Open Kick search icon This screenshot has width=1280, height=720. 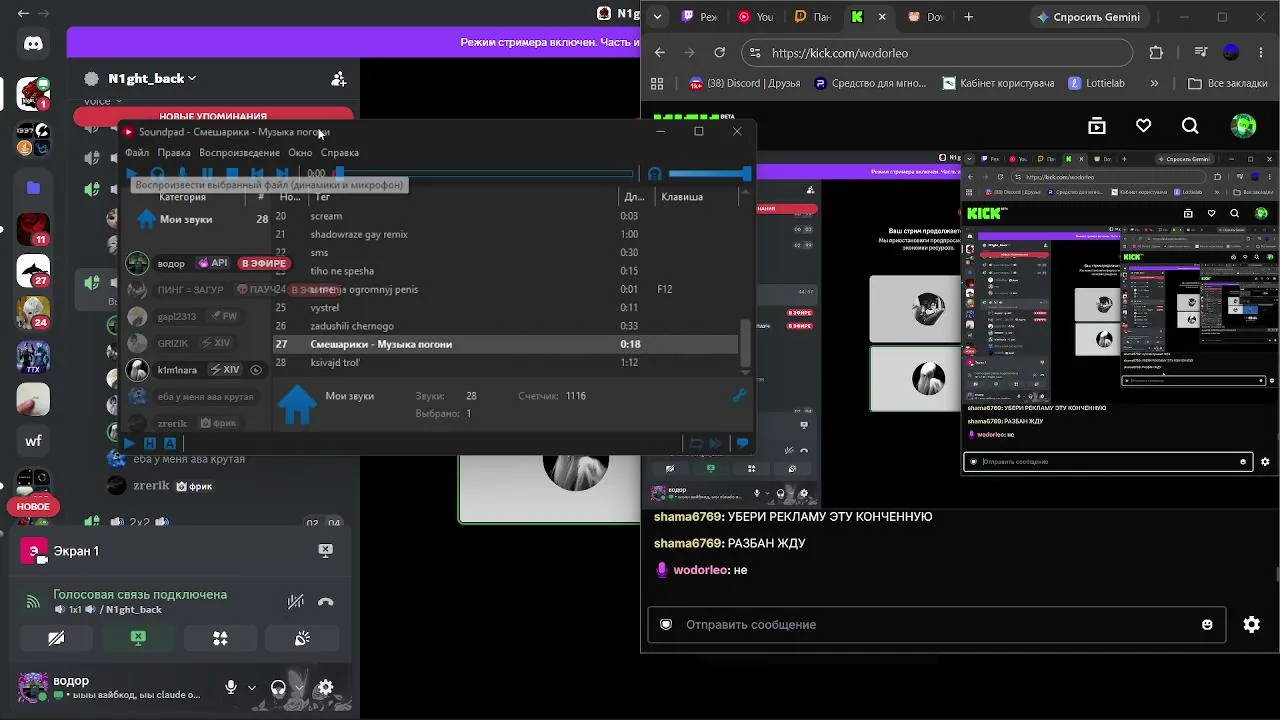coord(1190,126)
